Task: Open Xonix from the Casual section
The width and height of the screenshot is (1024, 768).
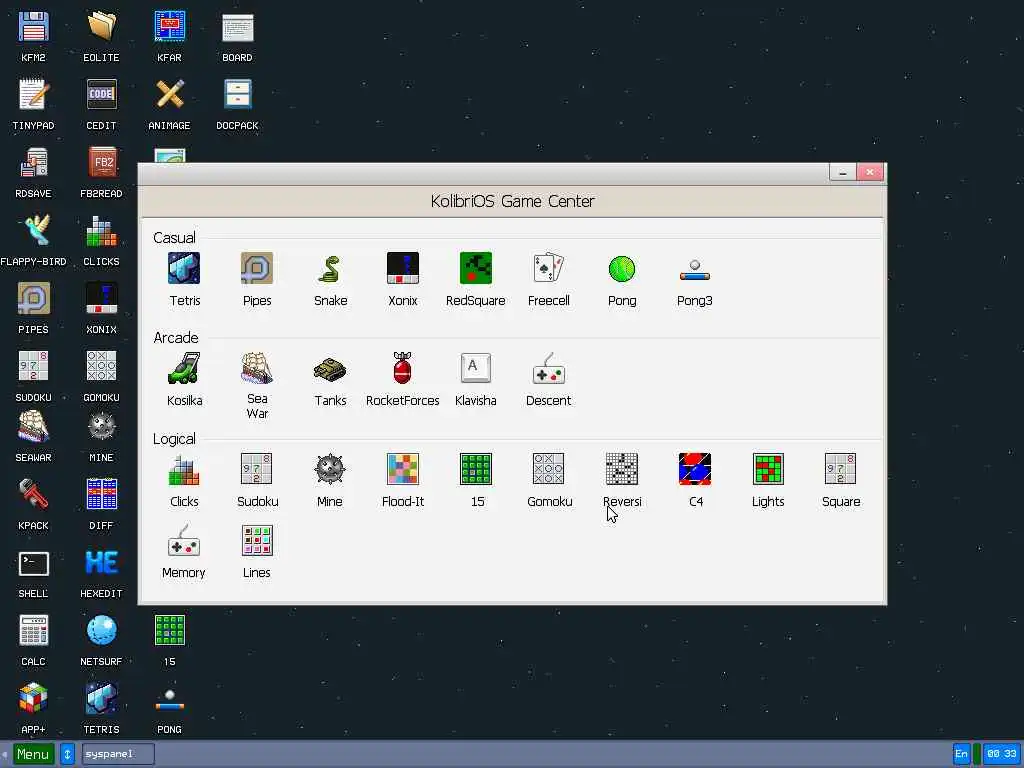Action: [x=403, y=268]
